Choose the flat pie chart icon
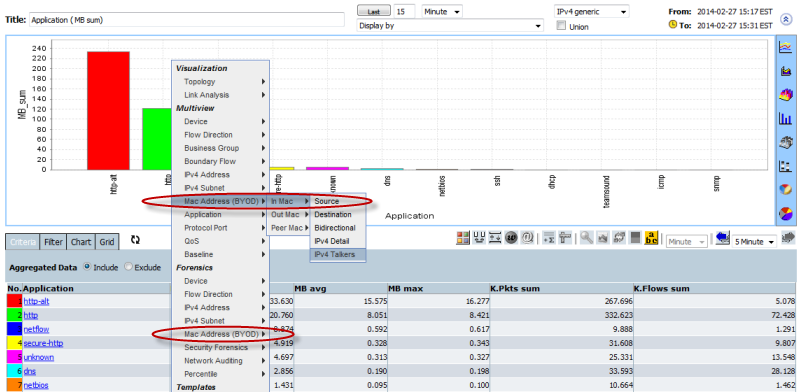Image resolution: width=803 pixels, height=392 pixels. pos(785,213)
